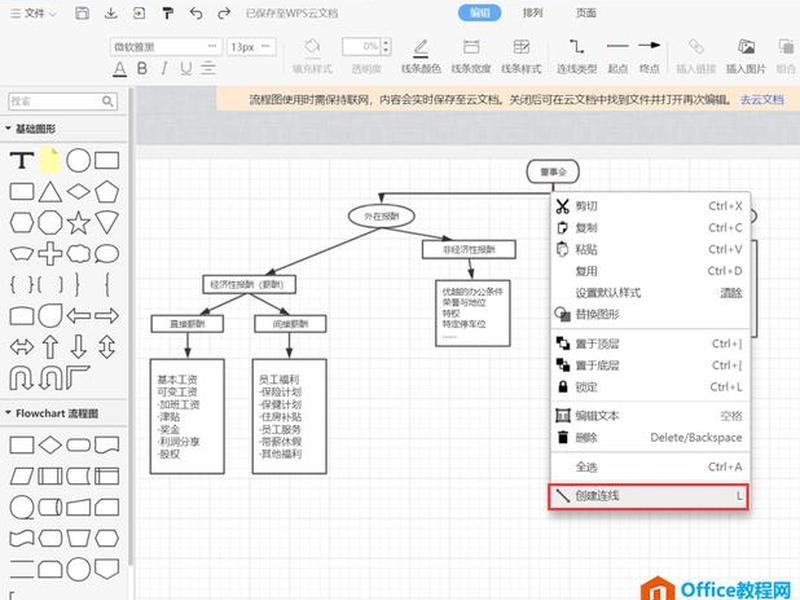Screen dimensions: 800x600
Task: Toggle italic formatting
Action: click(164, 68)
